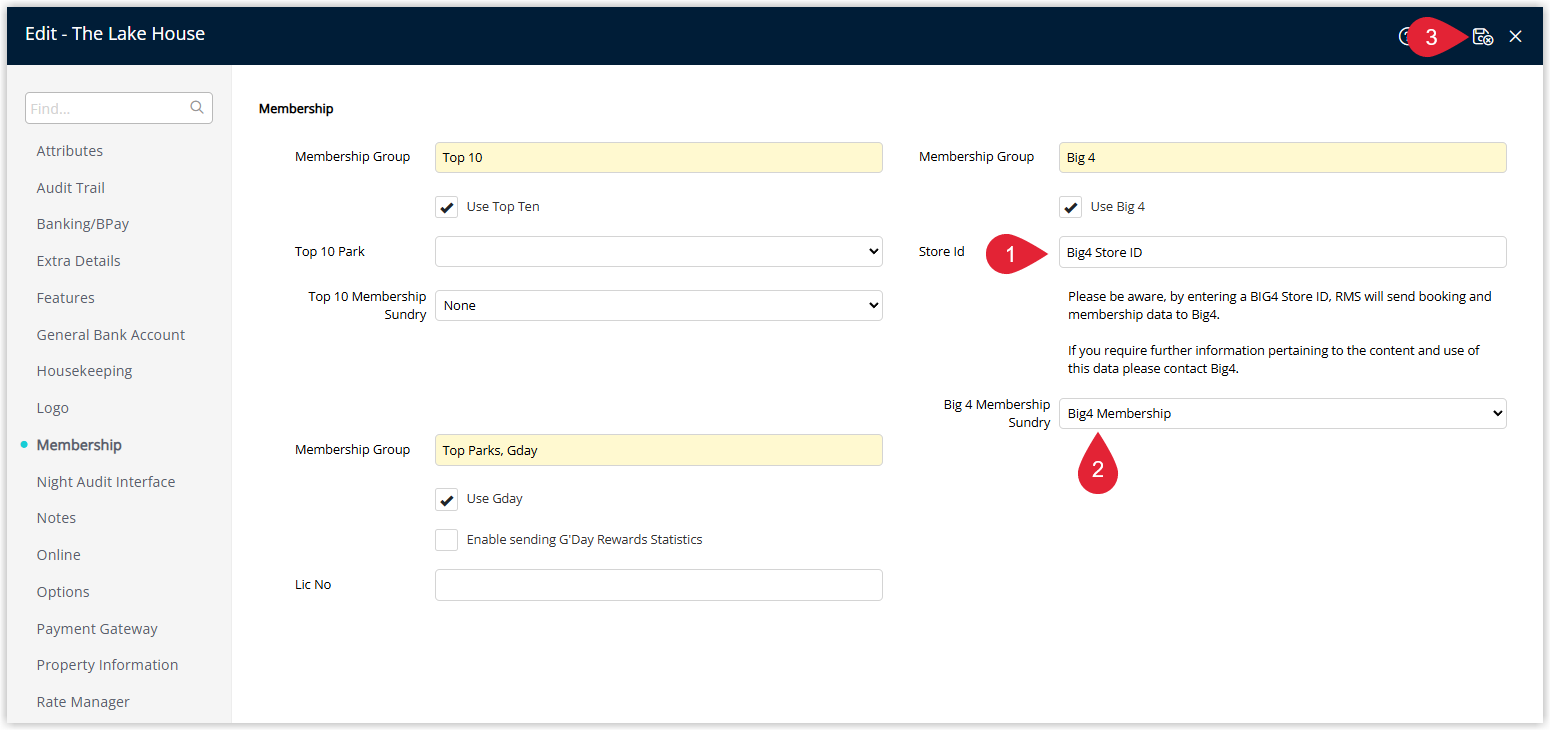Go to Property Information

[x=108, y=665]
